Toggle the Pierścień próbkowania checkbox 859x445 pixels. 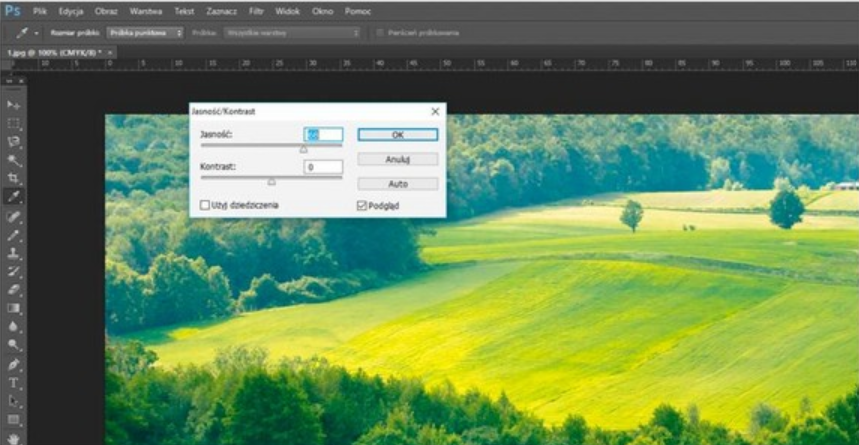tap(379, 33)
